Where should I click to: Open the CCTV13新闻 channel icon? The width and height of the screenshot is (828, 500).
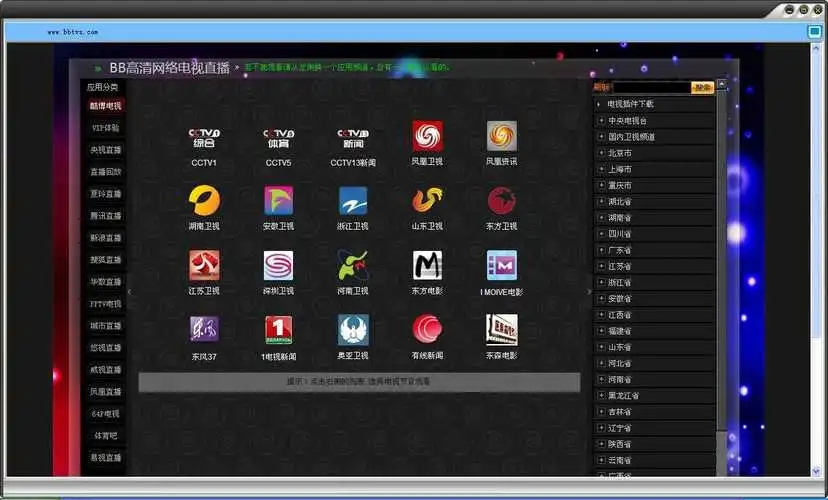[353, 138]
